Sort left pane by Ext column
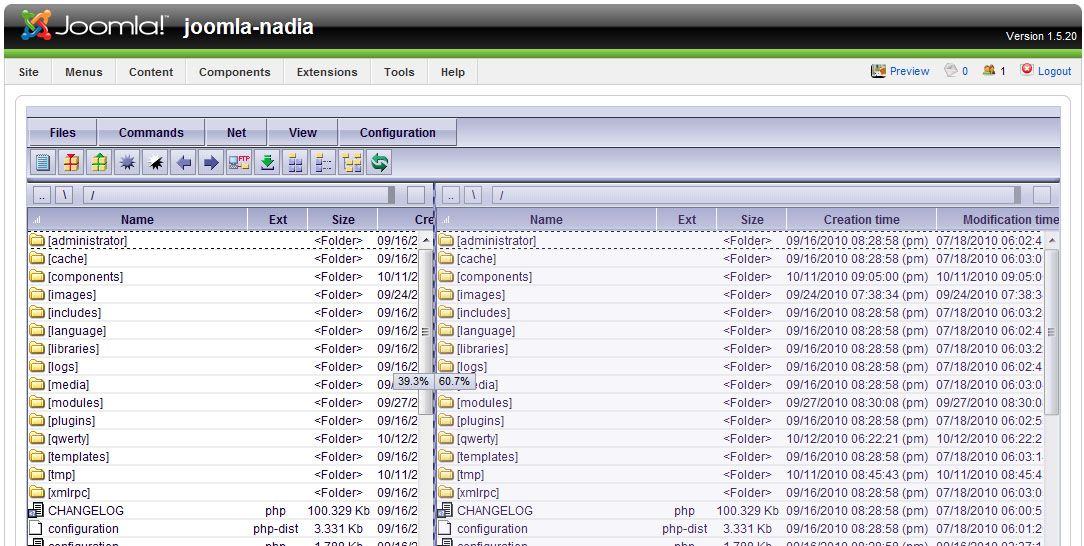The width and height of the screenshot is (1084, 546). 278,220
